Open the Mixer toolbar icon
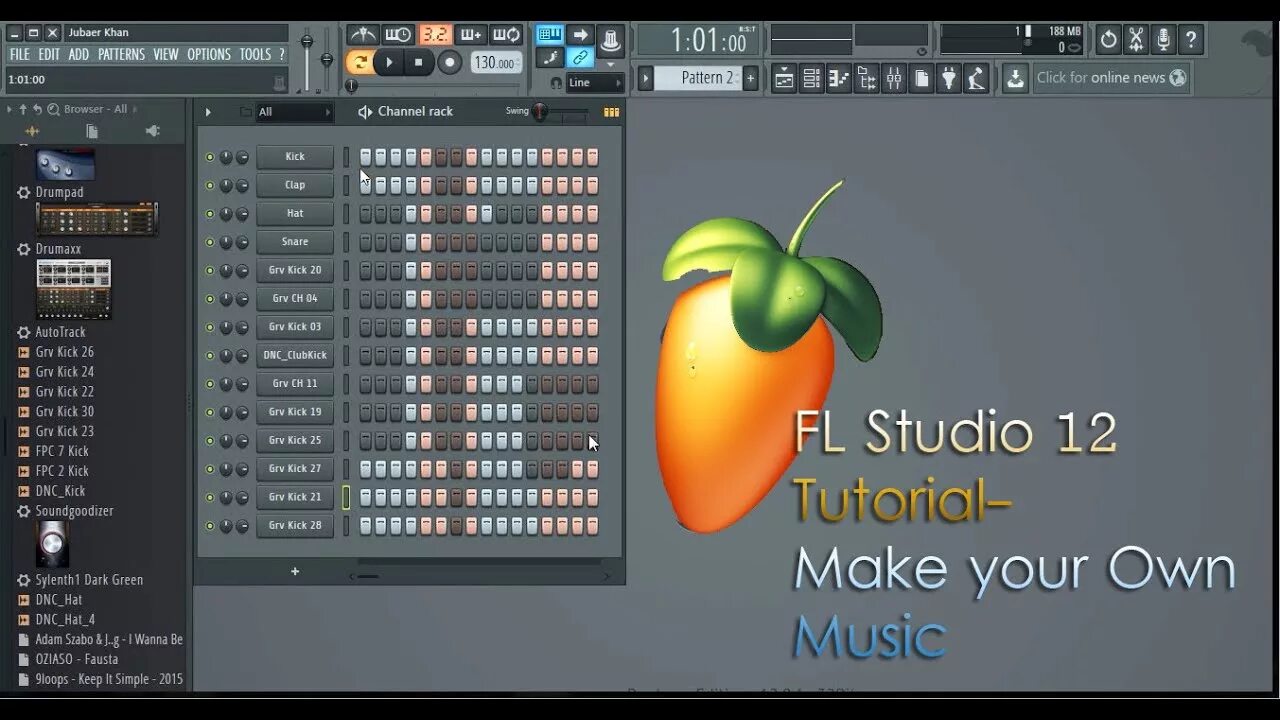 [894, 78]
